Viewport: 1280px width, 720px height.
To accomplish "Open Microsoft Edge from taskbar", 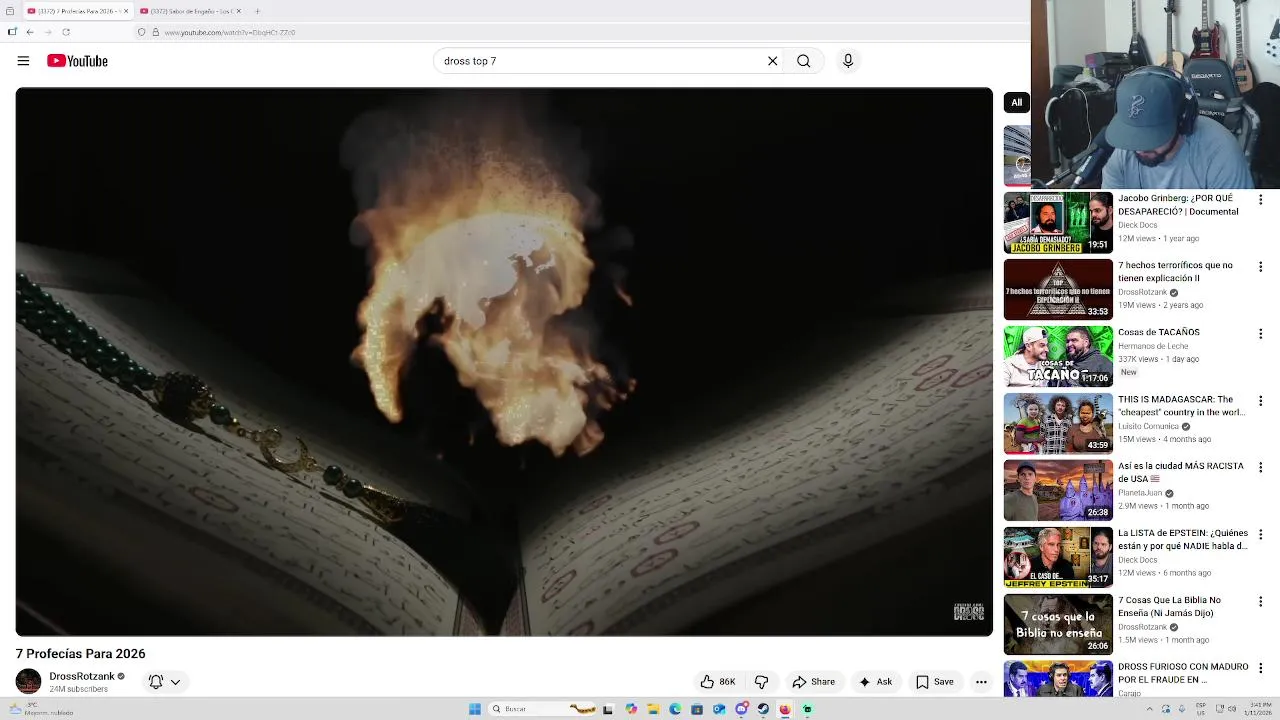I will click(675, 709).
